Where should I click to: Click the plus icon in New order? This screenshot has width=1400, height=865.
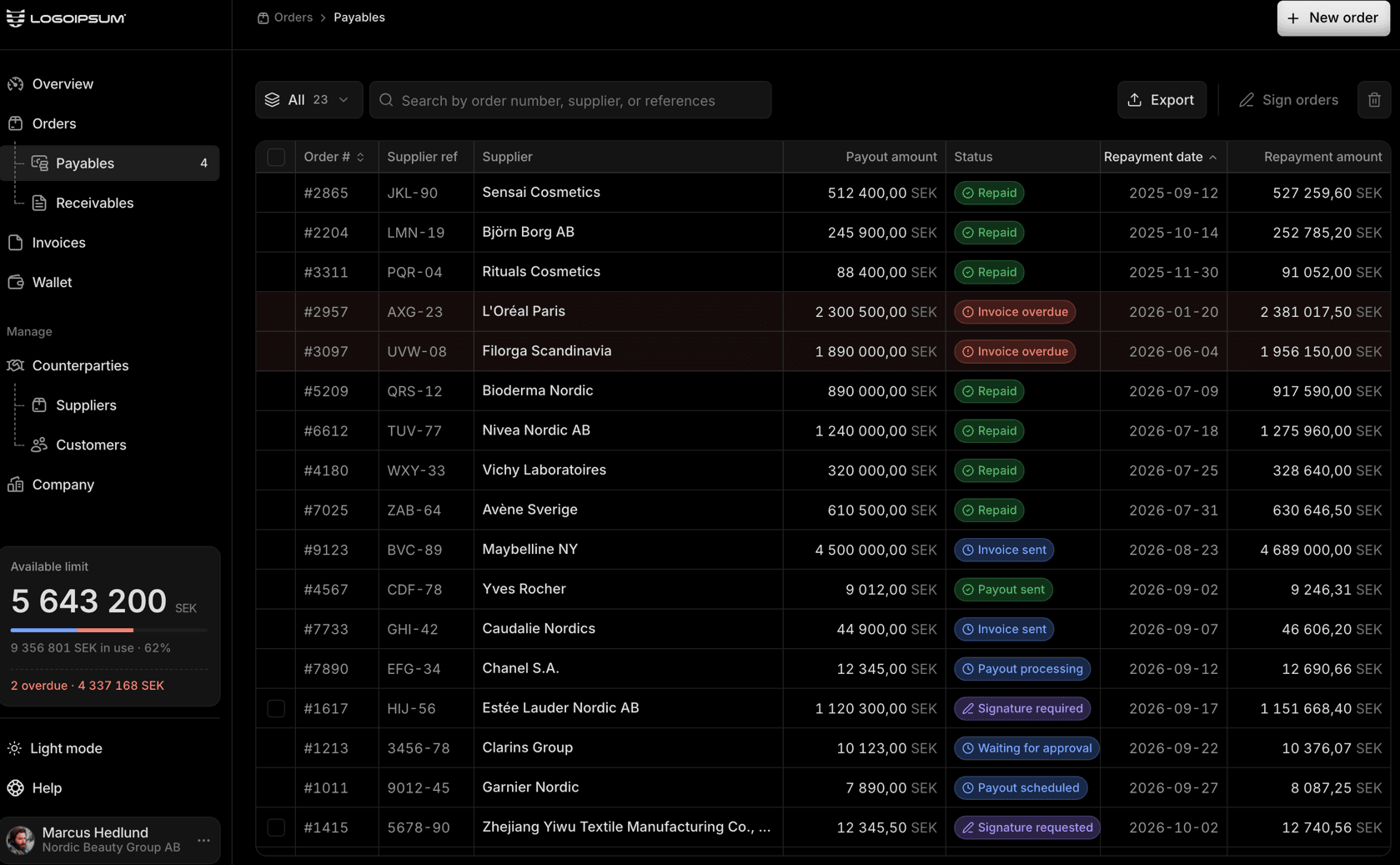[x=1293, y=18]
